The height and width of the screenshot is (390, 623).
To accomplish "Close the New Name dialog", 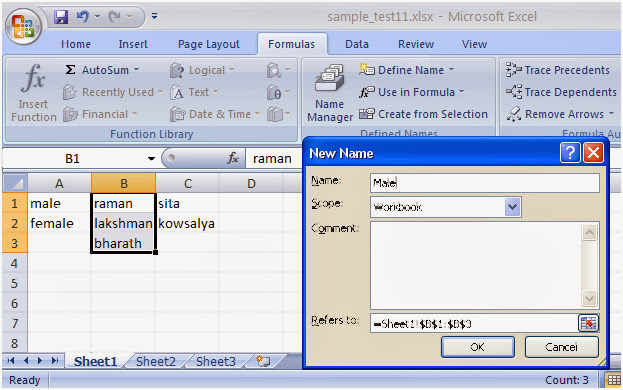I will 593,153.
